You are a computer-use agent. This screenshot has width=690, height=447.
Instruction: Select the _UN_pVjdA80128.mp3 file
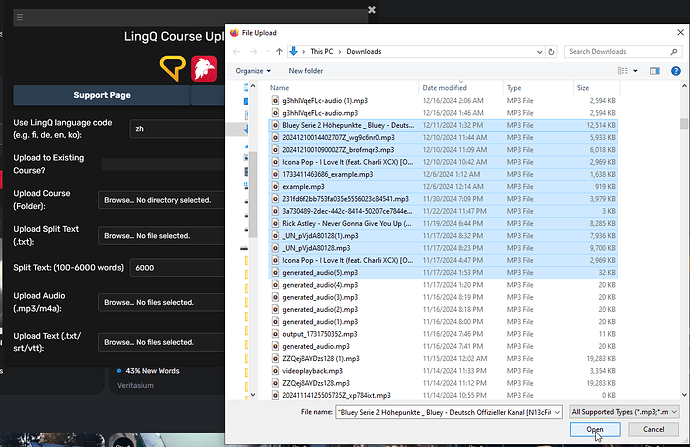[x=443, y=248]
